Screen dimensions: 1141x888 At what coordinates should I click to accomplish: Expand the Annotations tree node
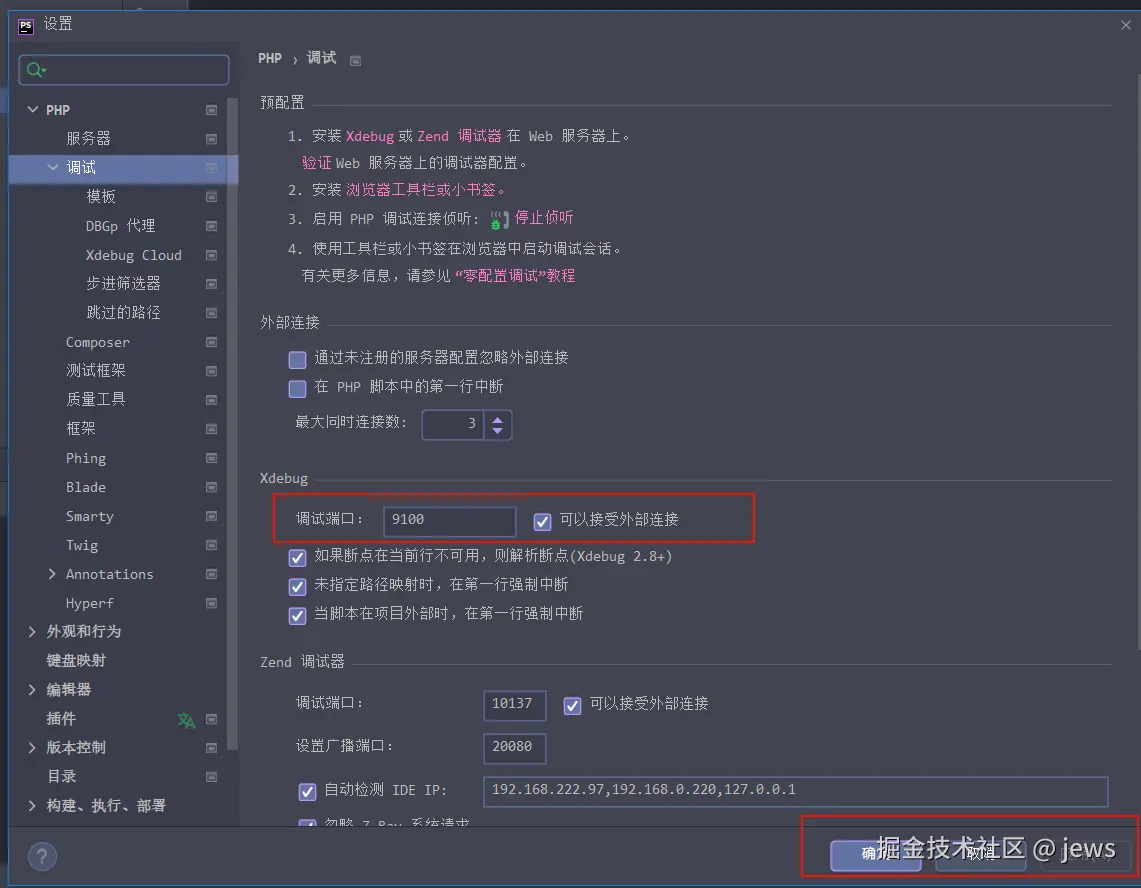pyautogui.click(x=52, y=574)
